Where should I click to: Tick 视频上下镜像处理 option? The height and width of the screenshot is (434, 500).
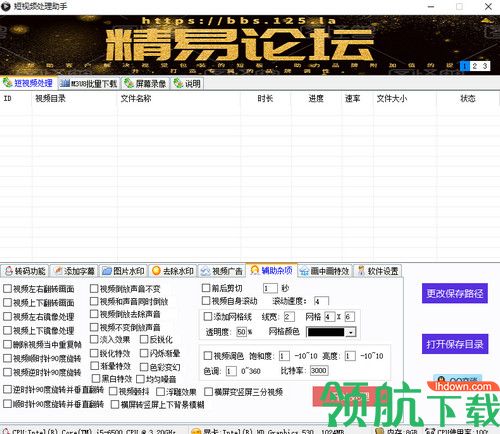[x=7, y=330]
